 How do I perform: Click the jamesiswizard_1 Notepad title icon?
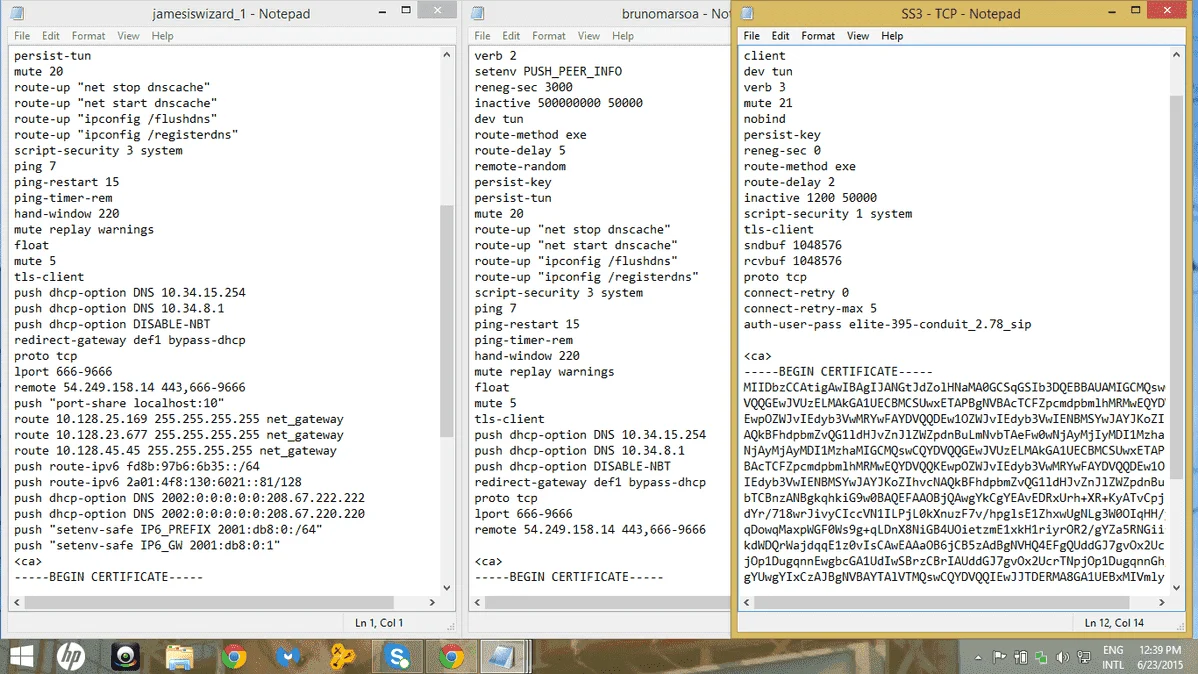click(x=17, y=13)
